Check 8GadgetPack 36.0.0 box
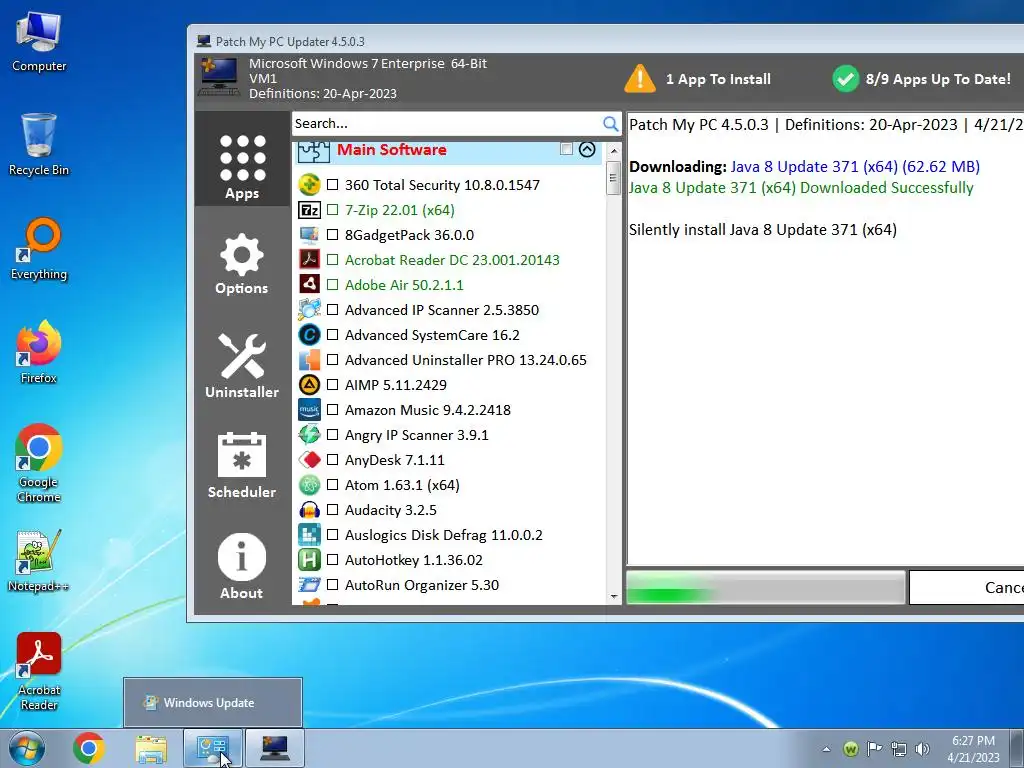Screen dimensions: 1024x768 (x=332, y=234)
